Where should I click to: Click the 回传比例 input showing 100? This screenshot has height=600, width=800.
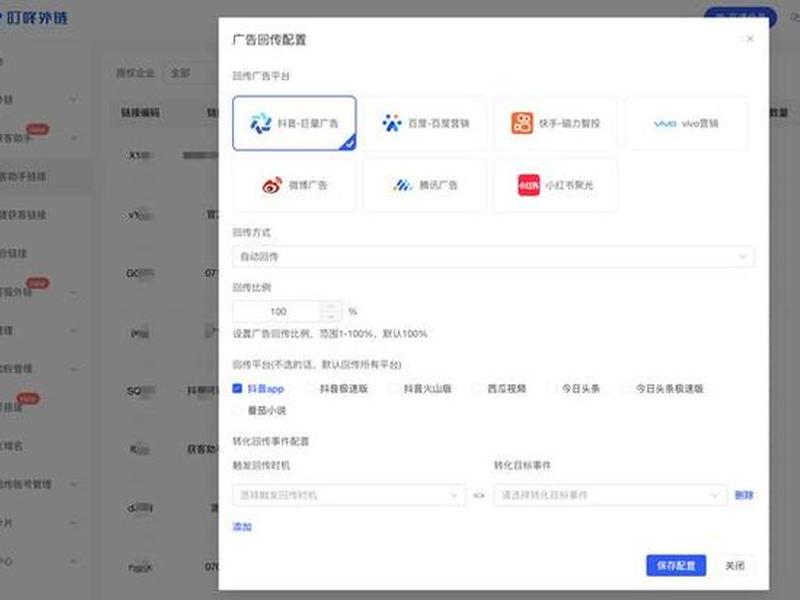coord(277,311)
